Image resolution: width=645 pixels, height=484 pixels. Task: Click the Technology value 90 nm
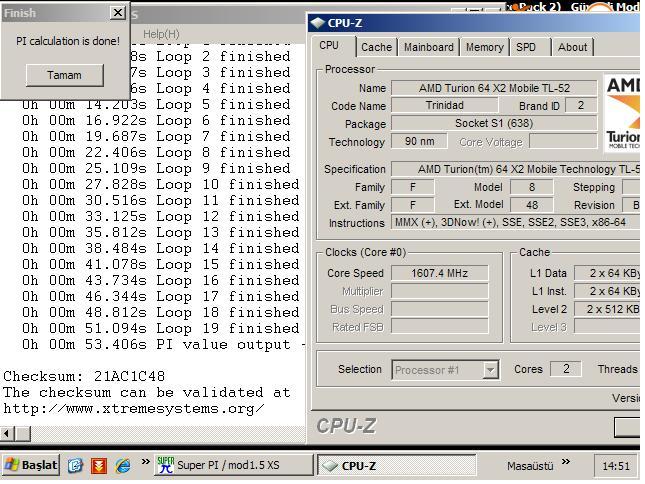click(x=419, y=141)
